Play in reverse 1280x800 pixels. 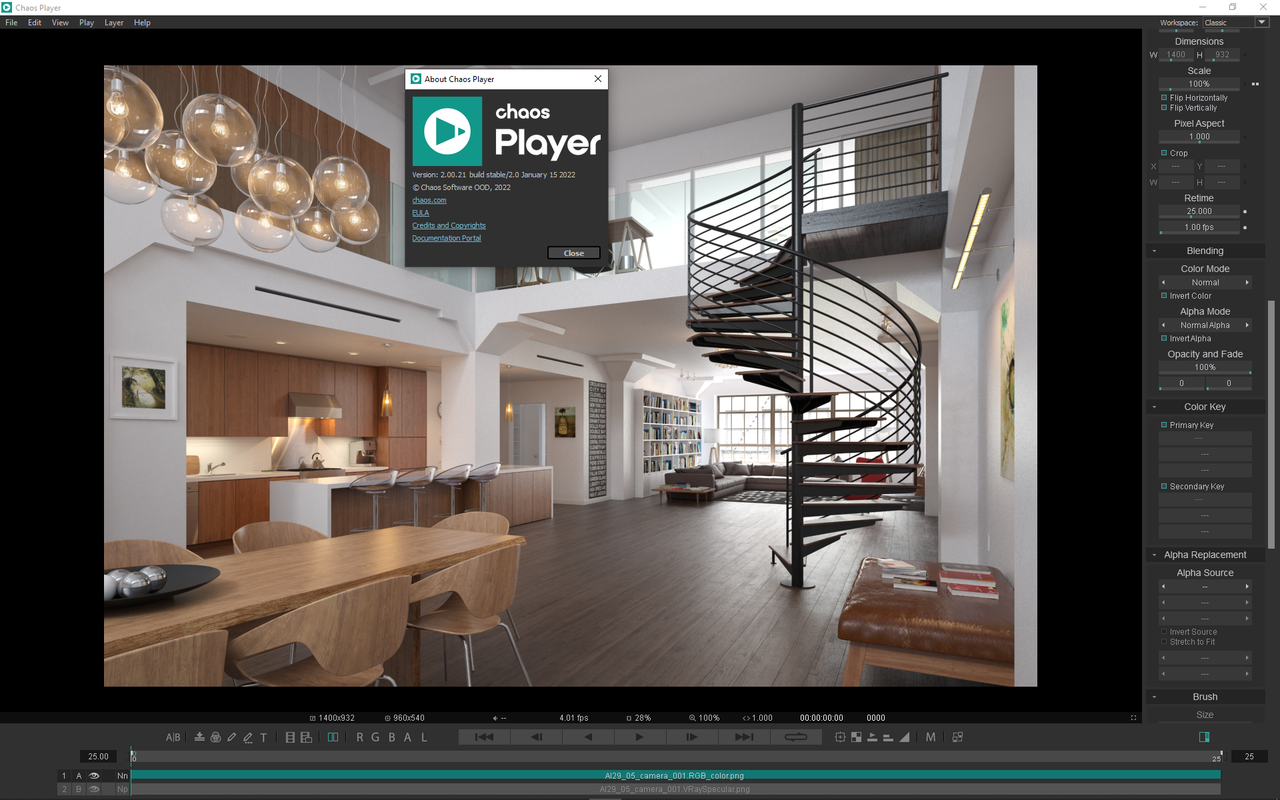[x=588, y=737]
